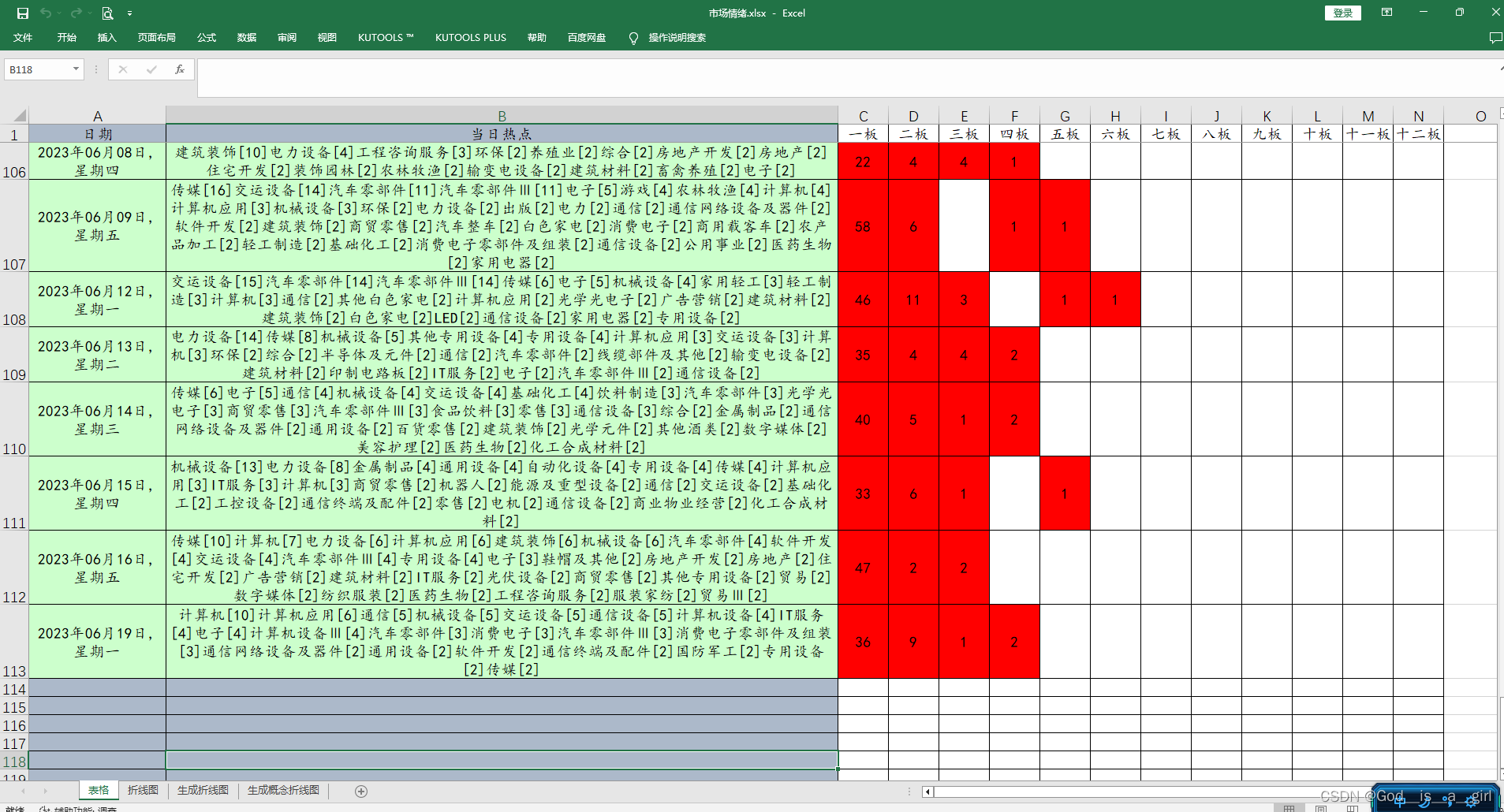Select hot-topics cell starting 交运设备[15]
The width and height of the screenshot is (1504, 812).
click(x=502, y=300)
